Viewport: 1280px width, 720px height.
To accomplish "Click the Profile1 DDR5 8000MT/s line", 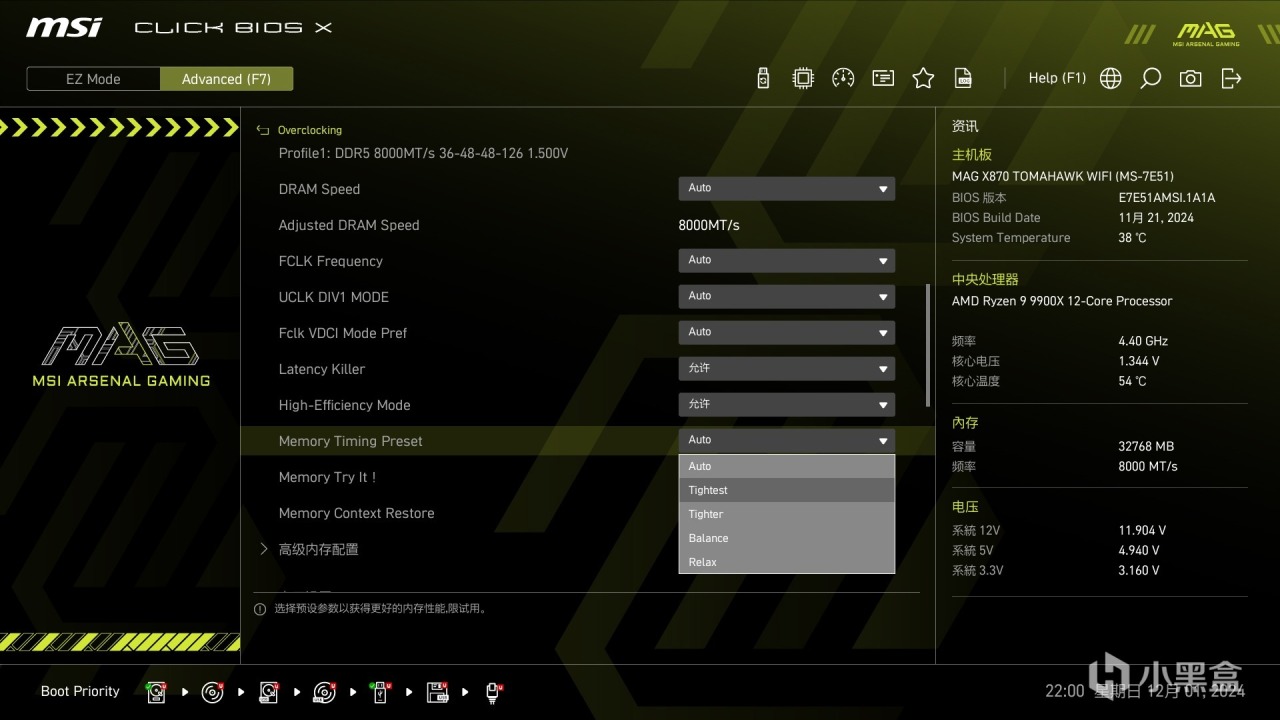I will (423, 153).
